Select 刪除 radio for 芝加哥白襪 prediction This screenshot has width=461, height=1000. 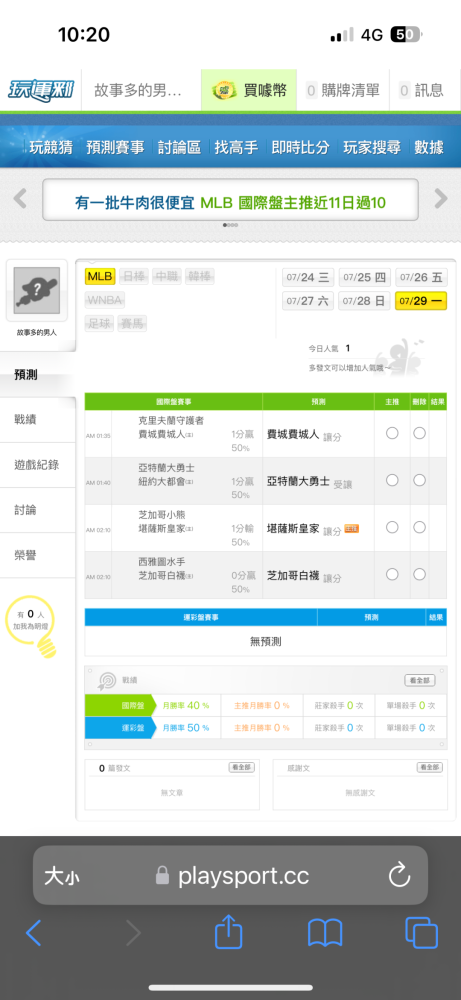click(419, 575)
